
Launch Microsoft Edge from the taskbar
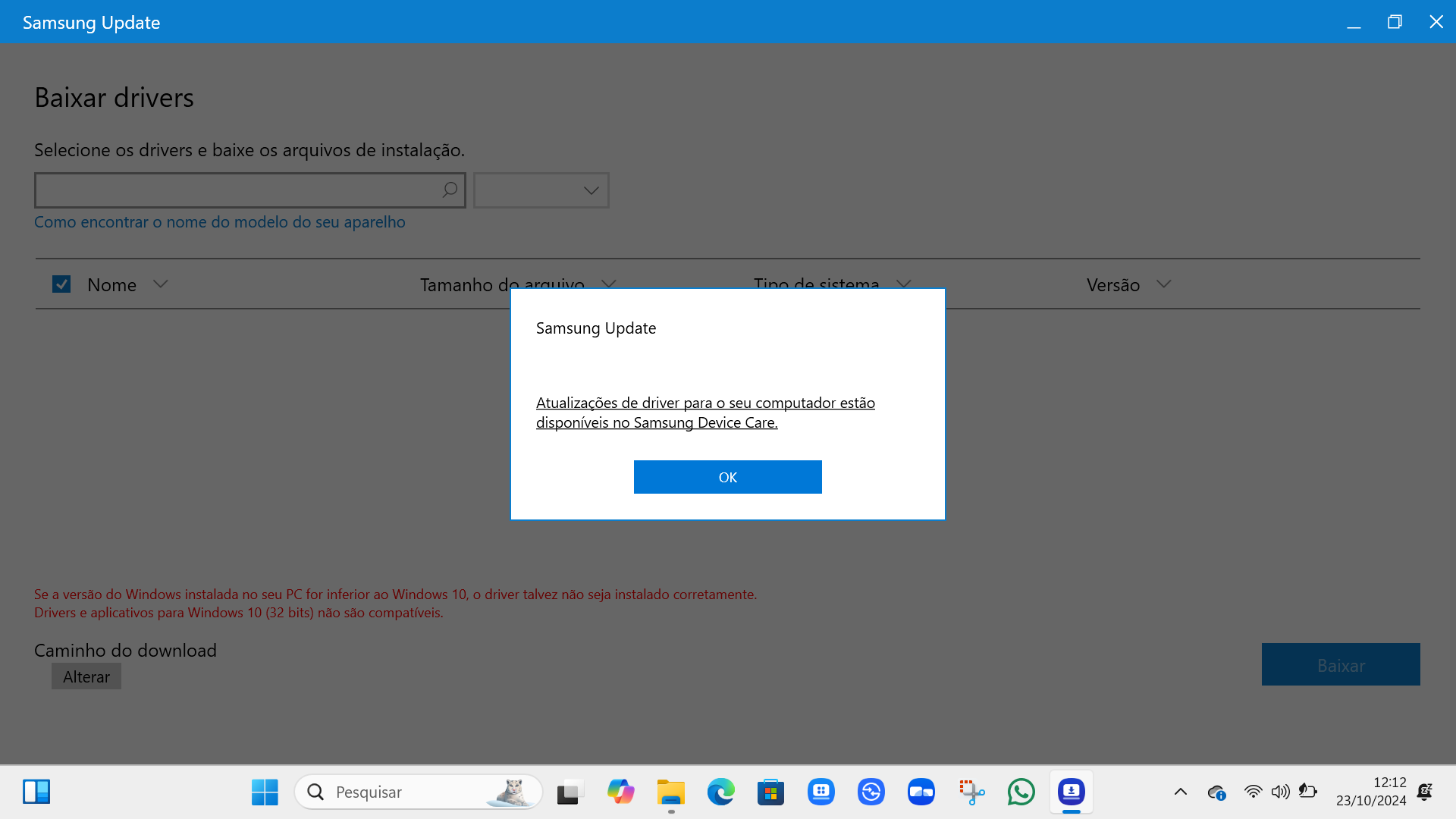720,792
